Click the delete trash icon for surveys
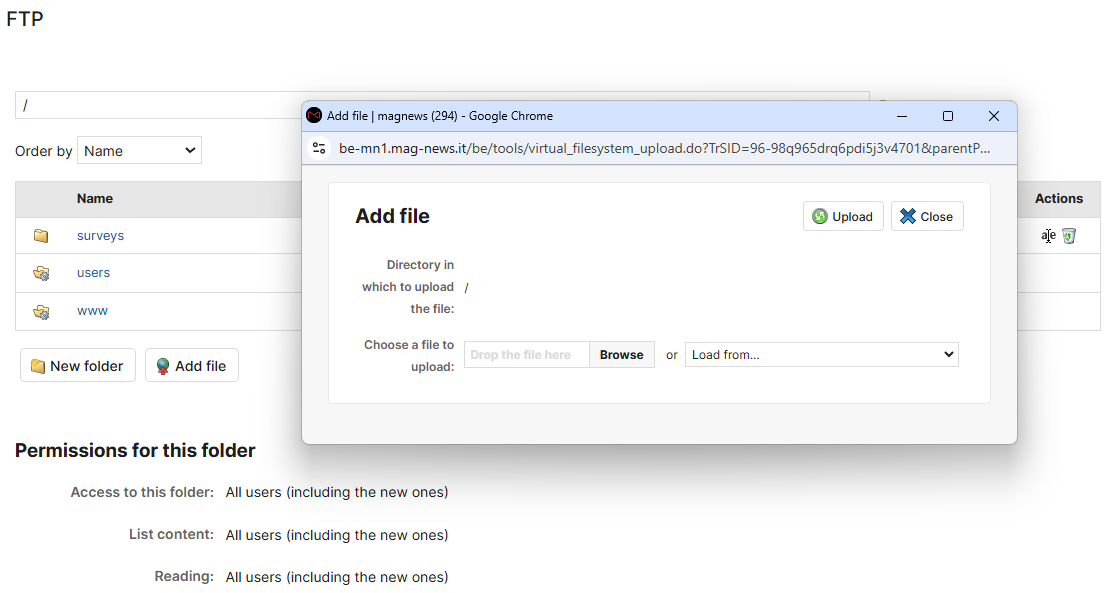This screenshot has height=593, width=1105. click(x=1069, y=236)
